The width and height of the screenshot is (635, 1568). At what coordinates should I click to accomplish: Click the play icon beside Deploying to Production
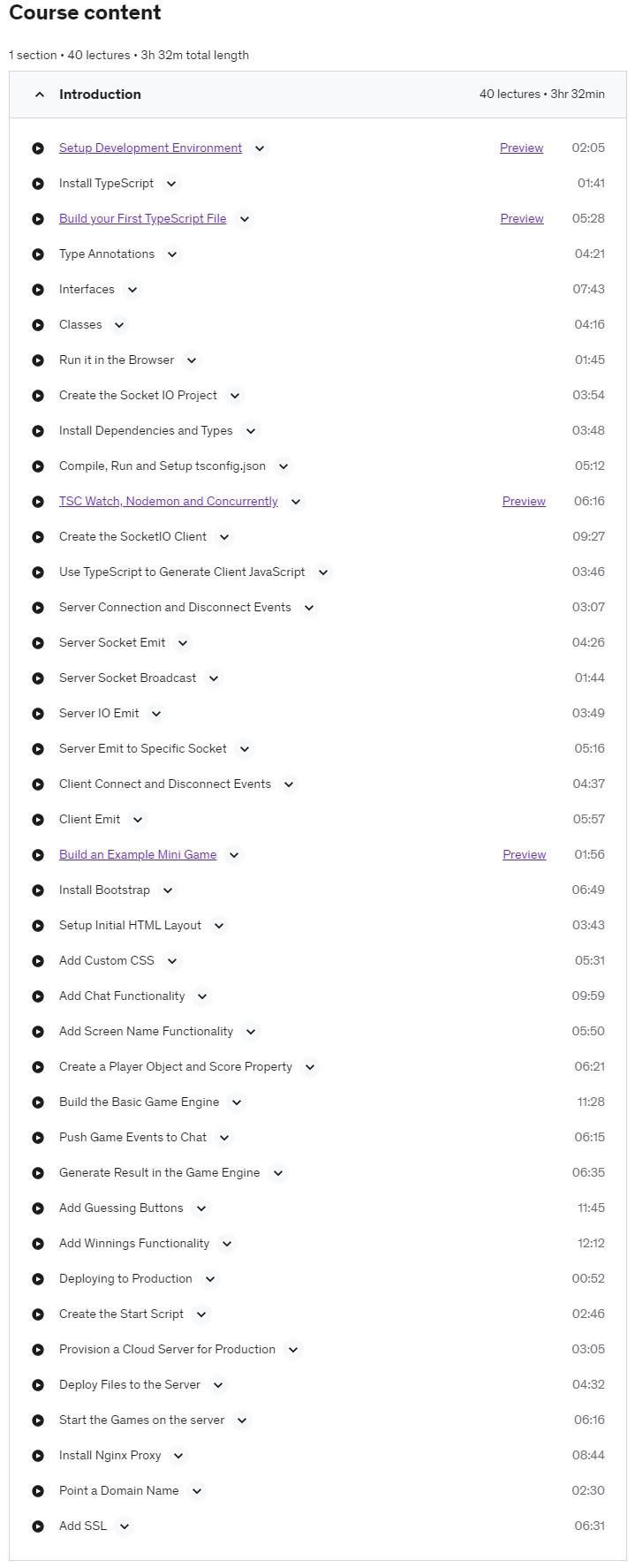tap(38, 1279)
